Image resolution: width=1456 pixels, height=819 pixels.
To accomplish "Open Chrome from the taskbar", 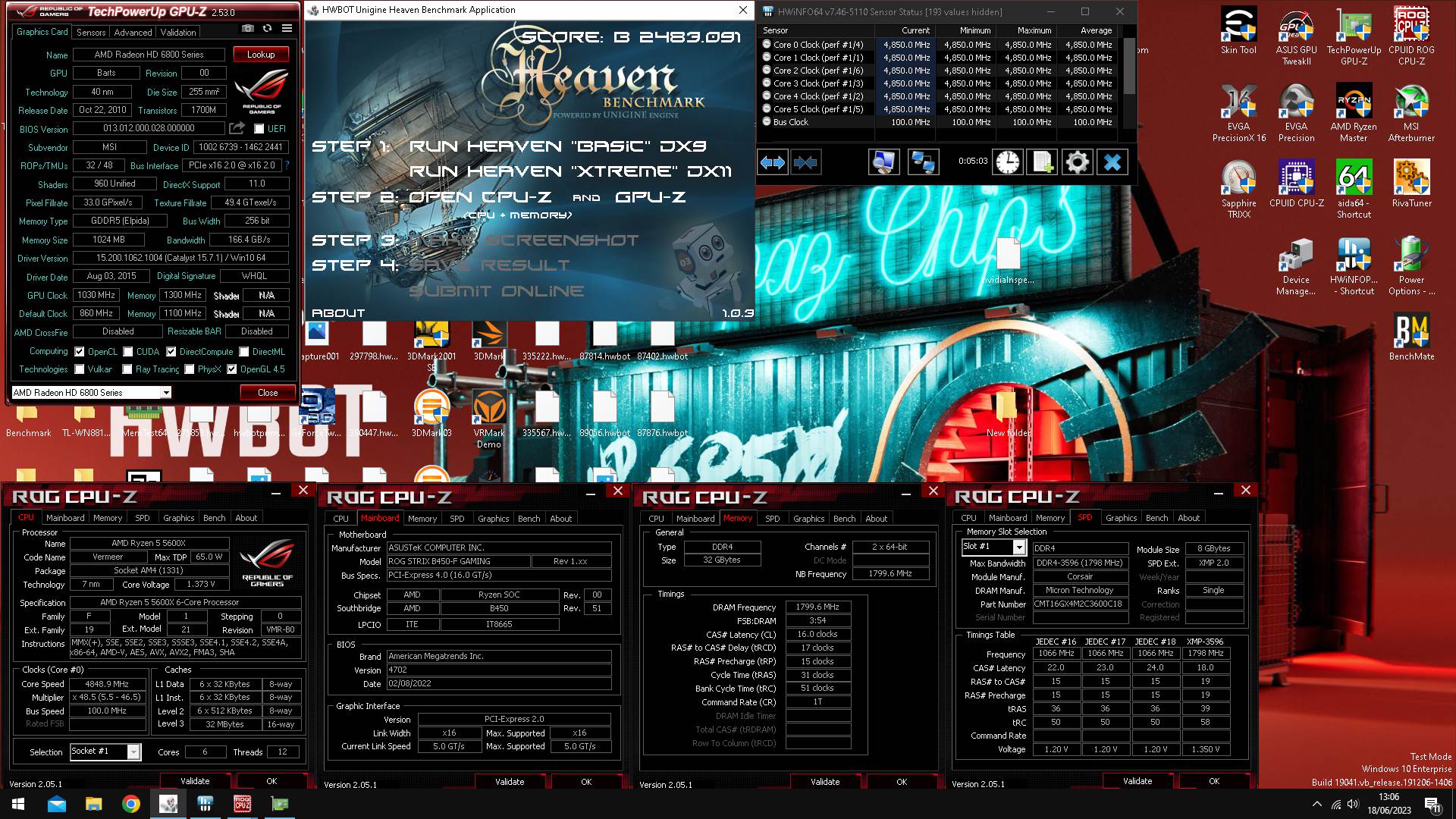I will pyautogui.click(x=130, y=804).
